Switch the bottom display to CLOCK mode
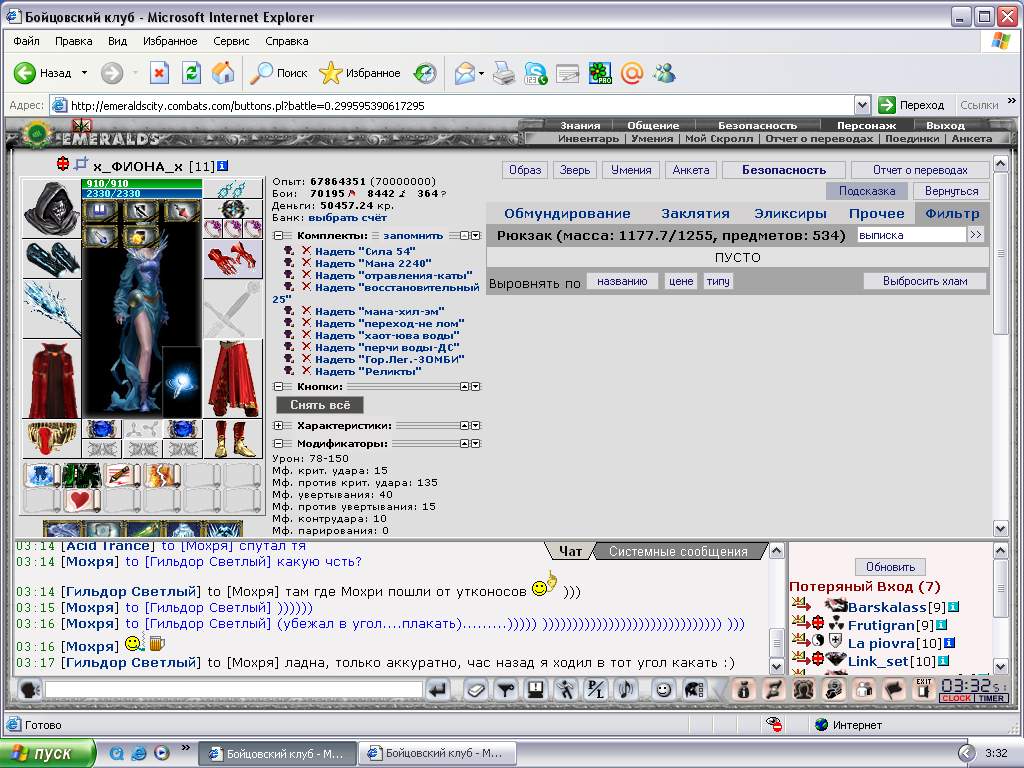 pyautogui.click(x=957, y=698)
